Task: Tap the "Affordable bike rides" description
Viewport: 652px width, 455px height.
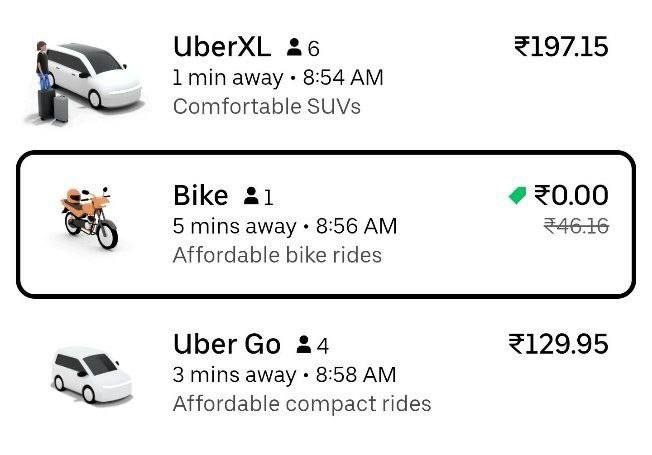Action: [277, 255]
